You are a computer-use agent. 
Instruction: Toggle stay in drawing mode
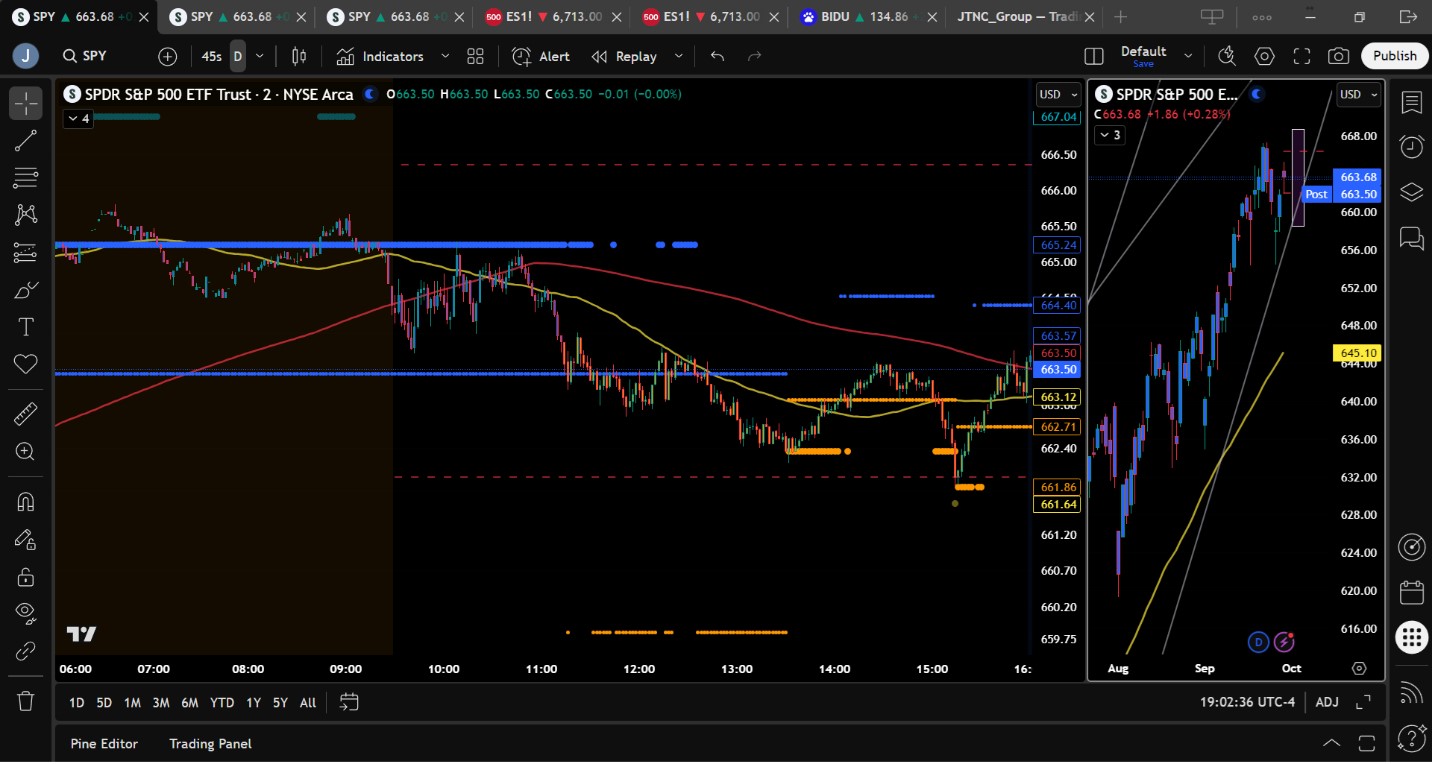coord(26,539)
